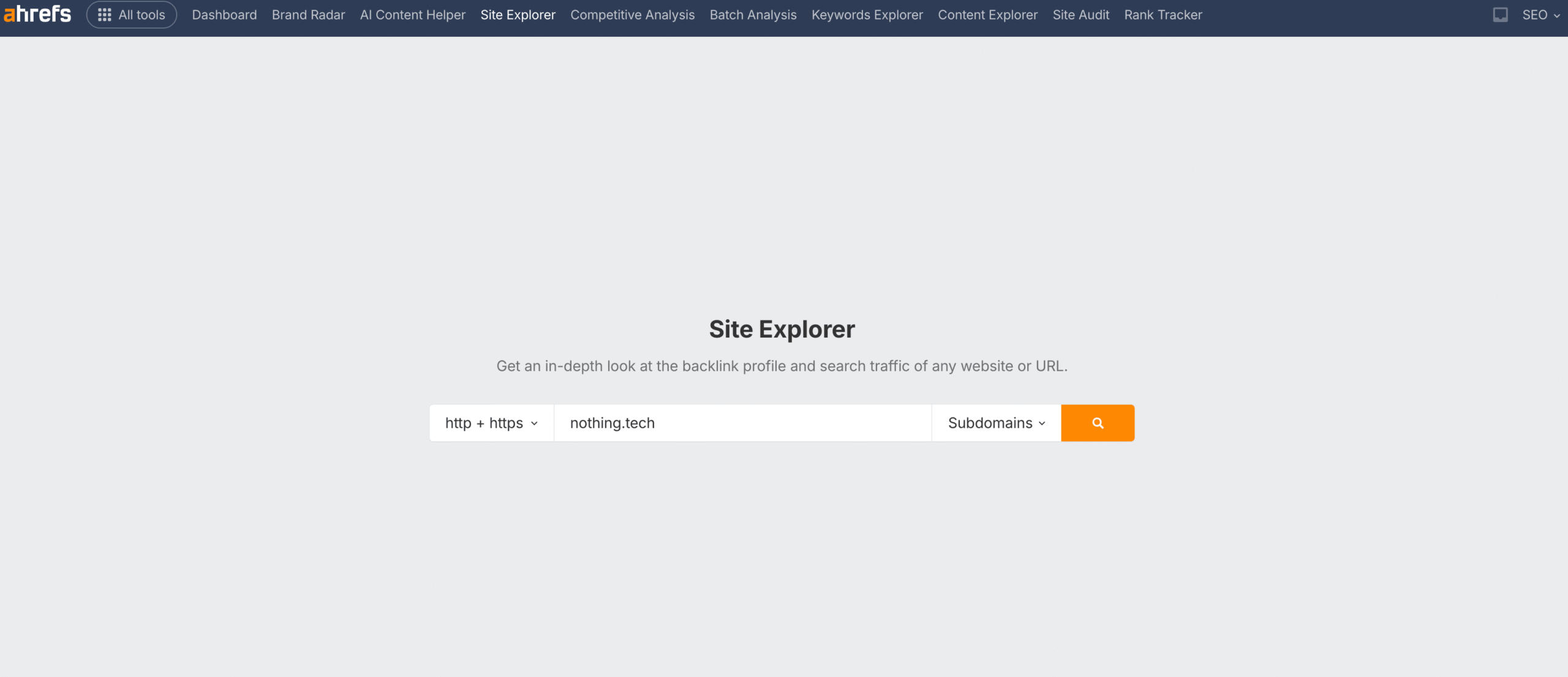Open Competitive Analysis

click(x=632, y=15)
